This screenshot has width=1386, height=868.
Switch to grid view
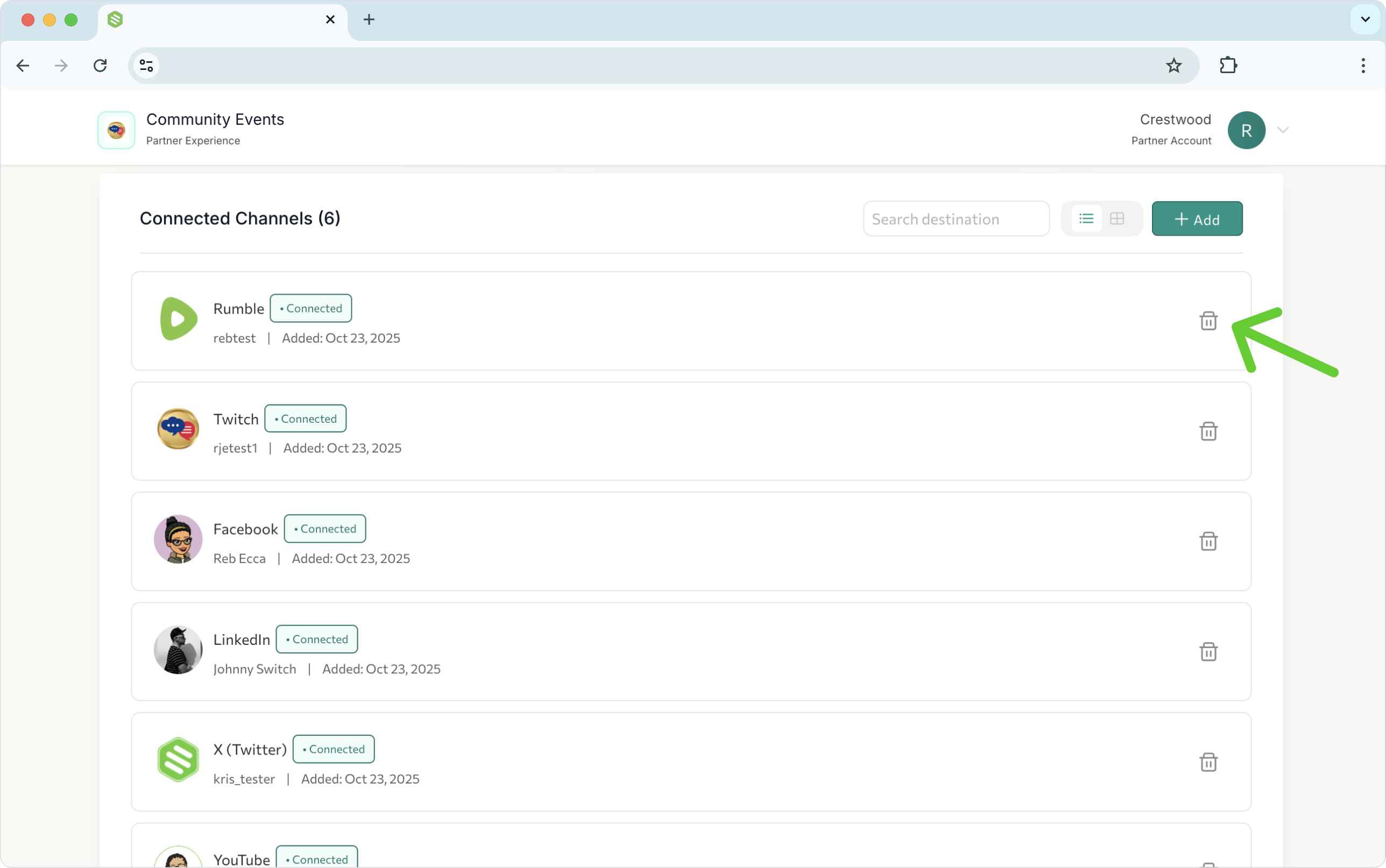1117,219
